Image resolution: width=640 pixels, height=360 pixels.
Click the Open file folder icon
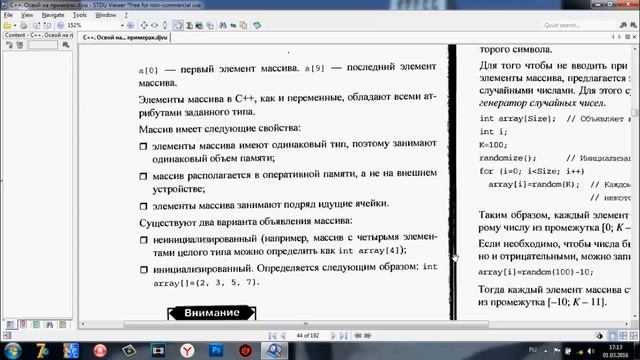click(7, 25)
